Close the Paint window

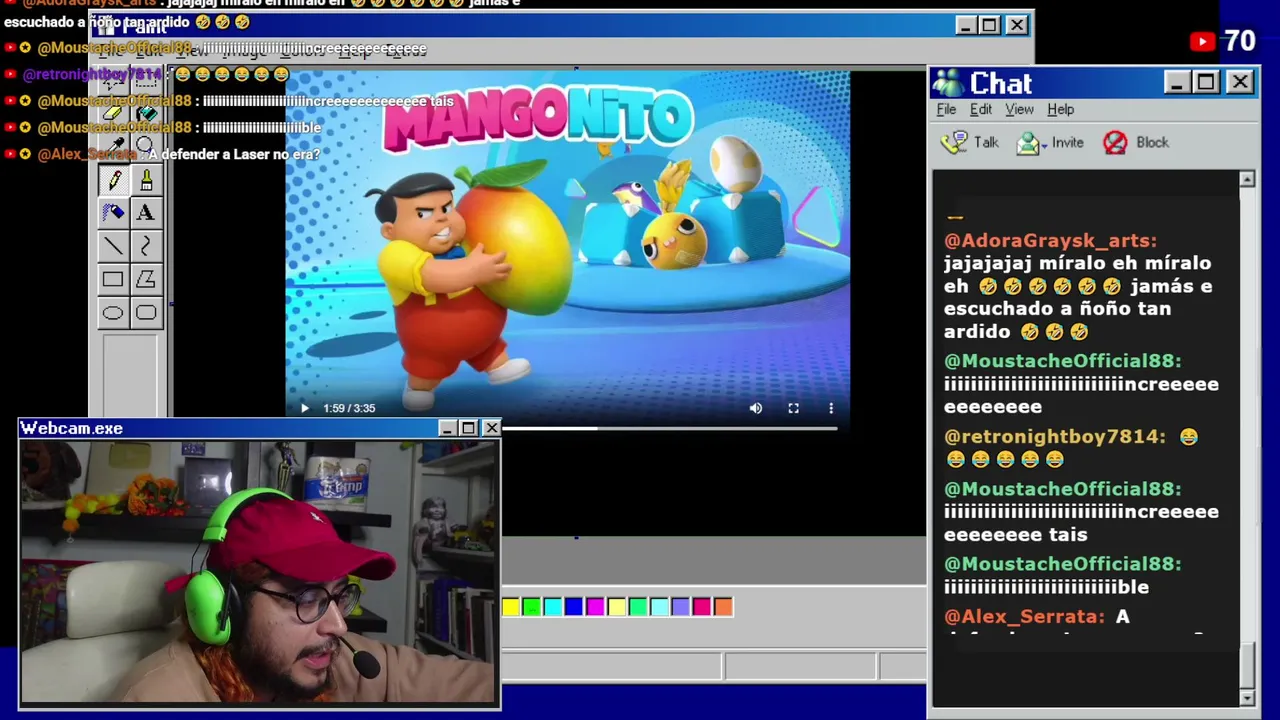pos(1016,25)
